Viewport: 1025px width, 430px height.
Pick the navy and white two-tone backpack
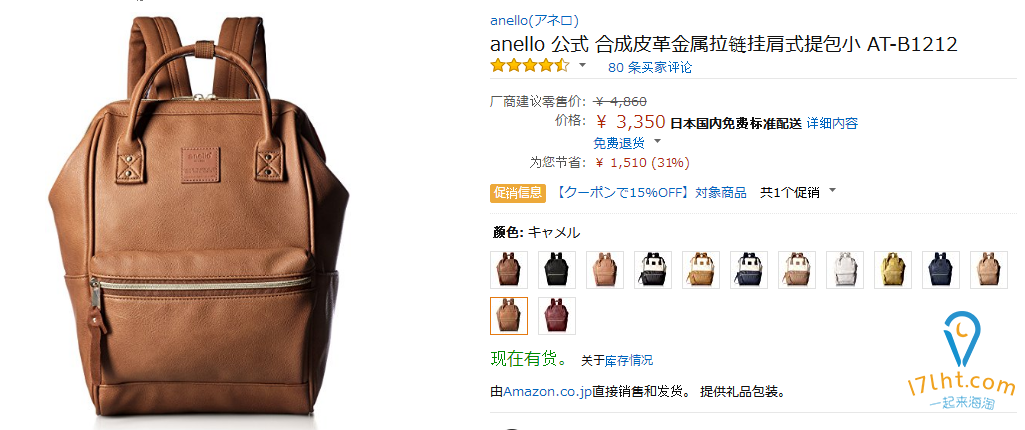[x=749, y=269]
